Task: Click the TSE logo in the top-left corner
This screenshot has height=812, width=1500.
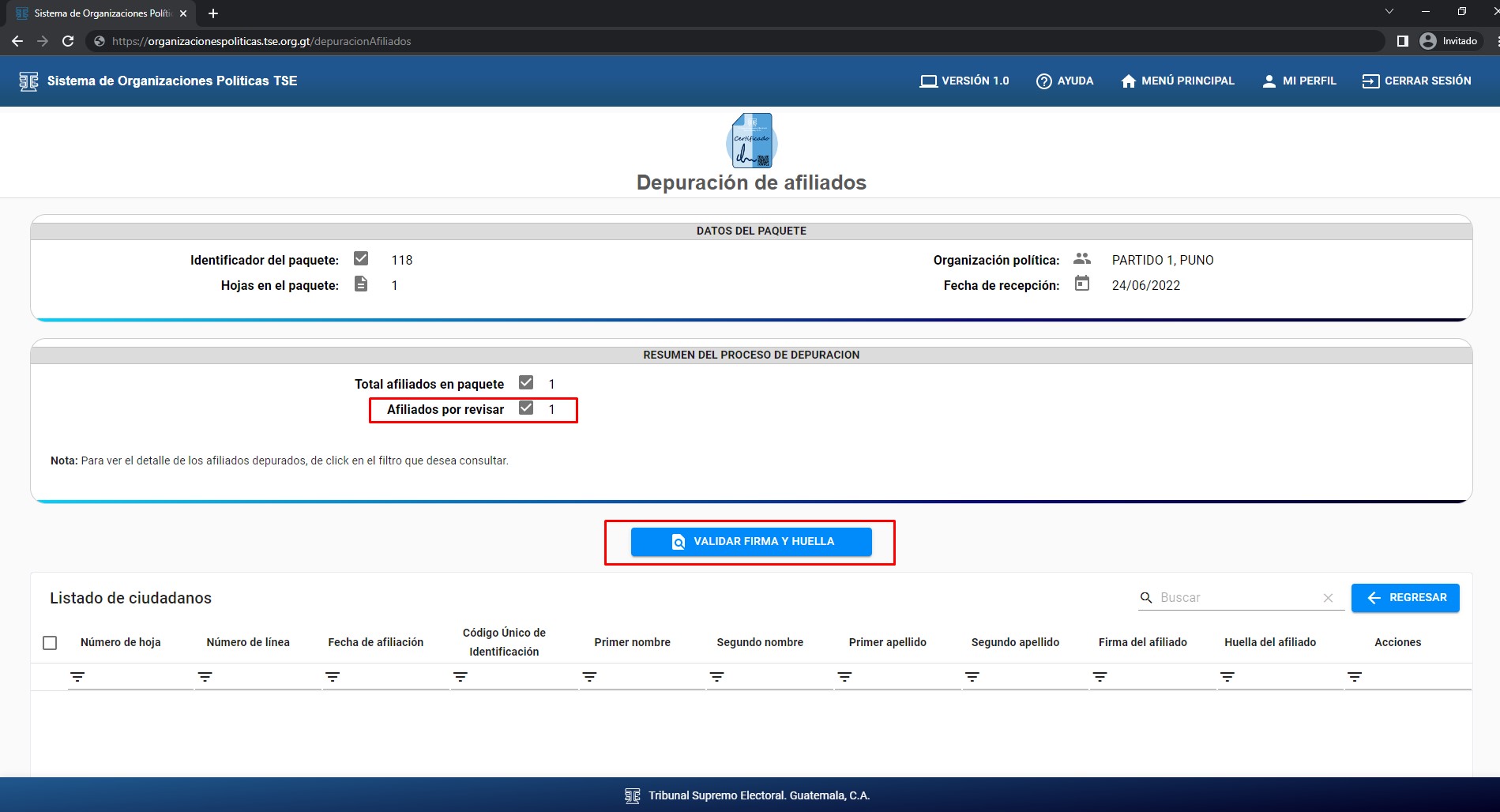Action: pyautogui.click(x=28, y=81)
